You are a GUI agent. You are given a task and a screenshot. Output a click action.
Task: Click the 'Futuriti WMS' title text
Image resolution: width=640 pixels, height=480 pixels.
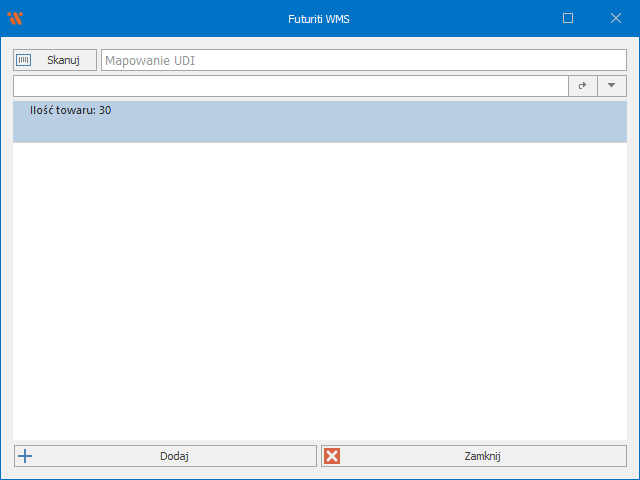pos(320,18)
